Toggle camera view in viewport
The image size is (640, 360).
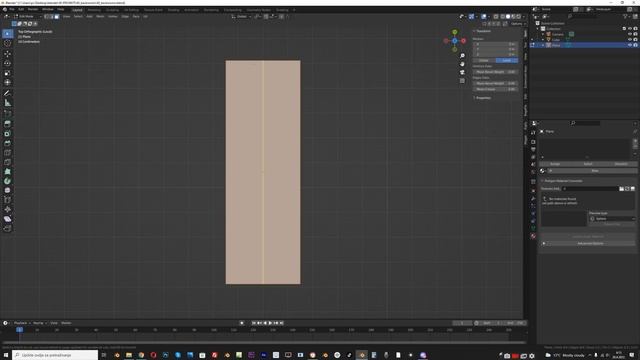point(462,72)
